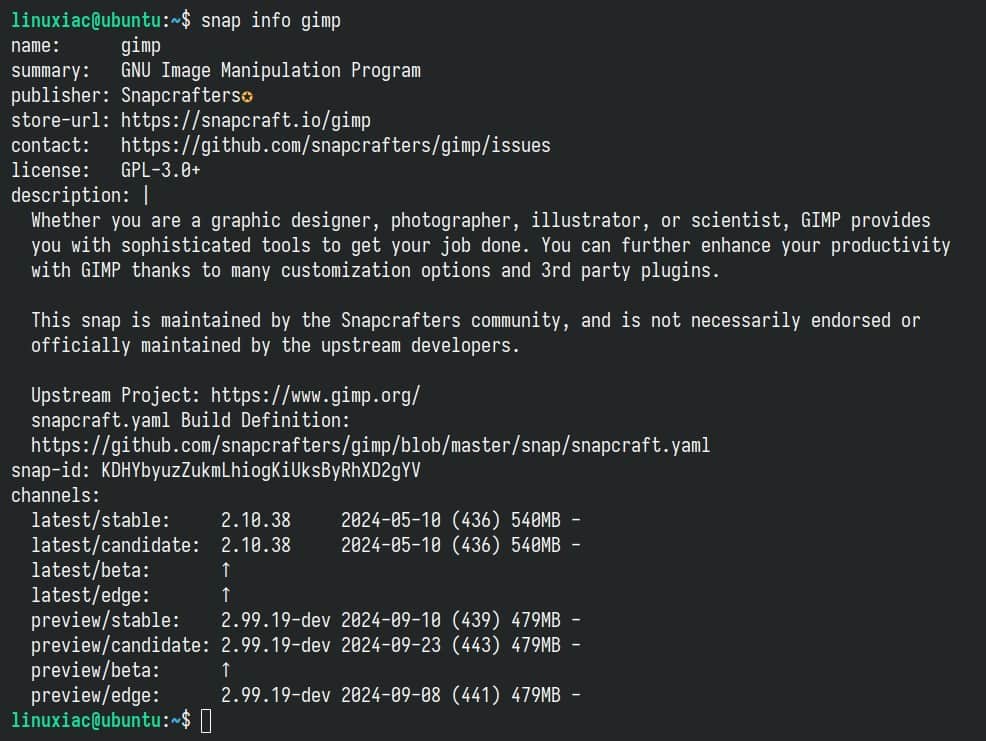Click the latest/candidate 540MB size
The height and width of the screenshot is (741, 986).
(x=536, y=545)
